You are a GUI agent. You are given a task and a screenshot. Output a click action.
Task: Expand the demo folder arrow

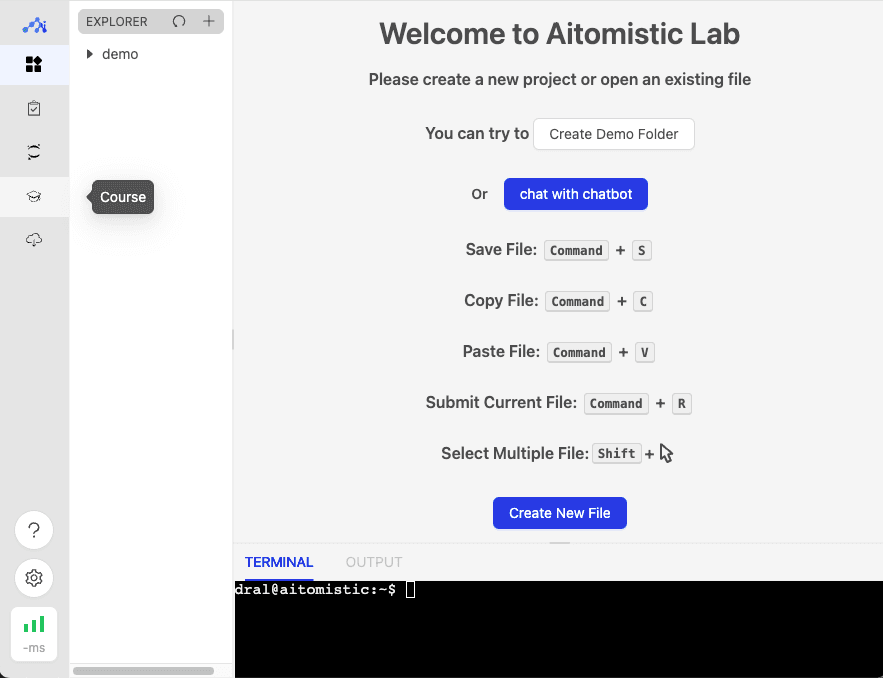pyautogui.click(x=90, y=54)
